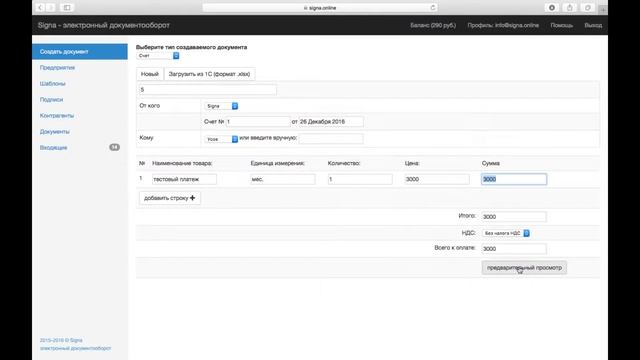Click предварительный просмотр button

click(x=524, y=268)
